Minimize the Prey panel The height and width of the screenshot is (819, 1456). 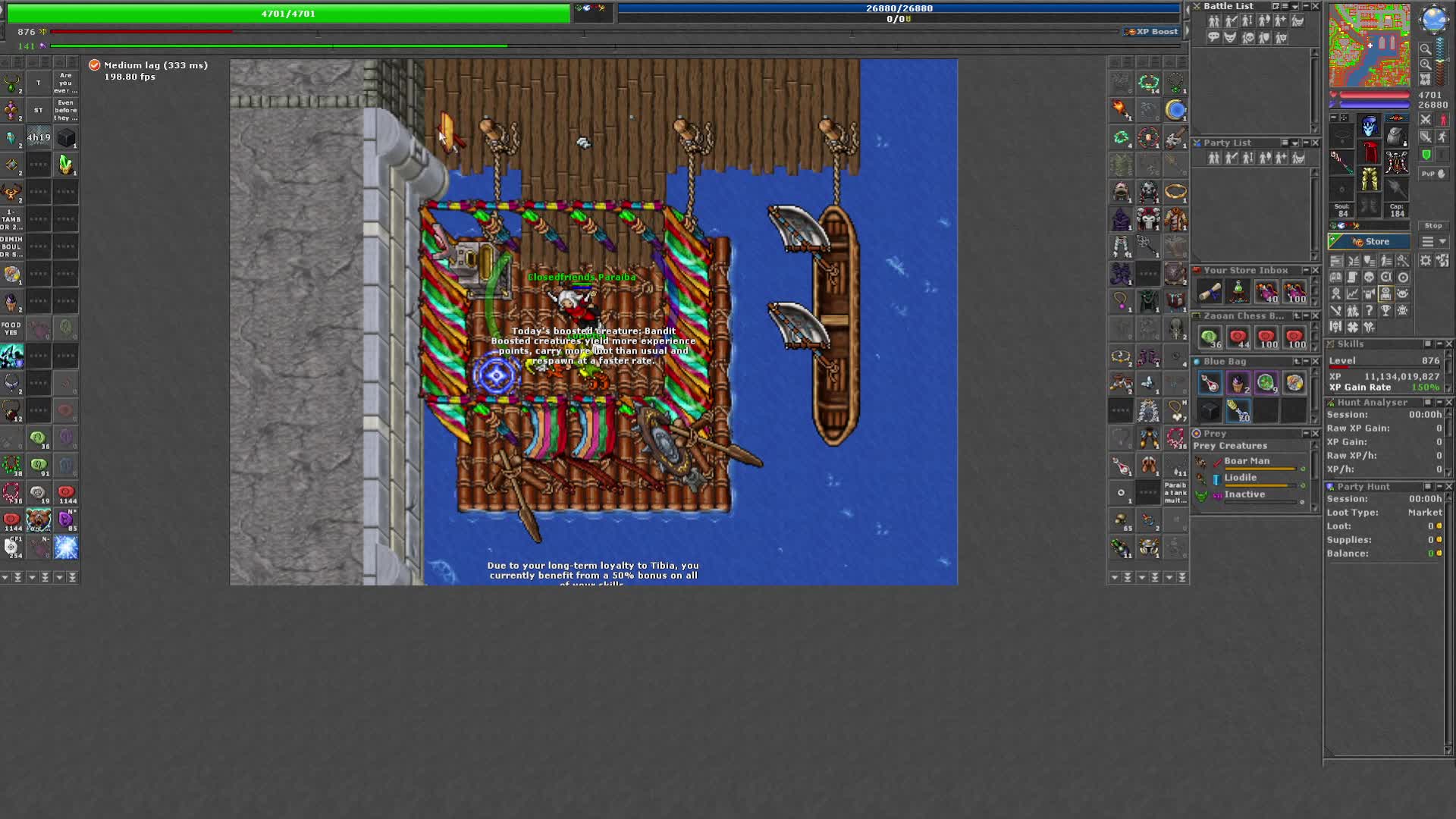tap(1306, 434)
